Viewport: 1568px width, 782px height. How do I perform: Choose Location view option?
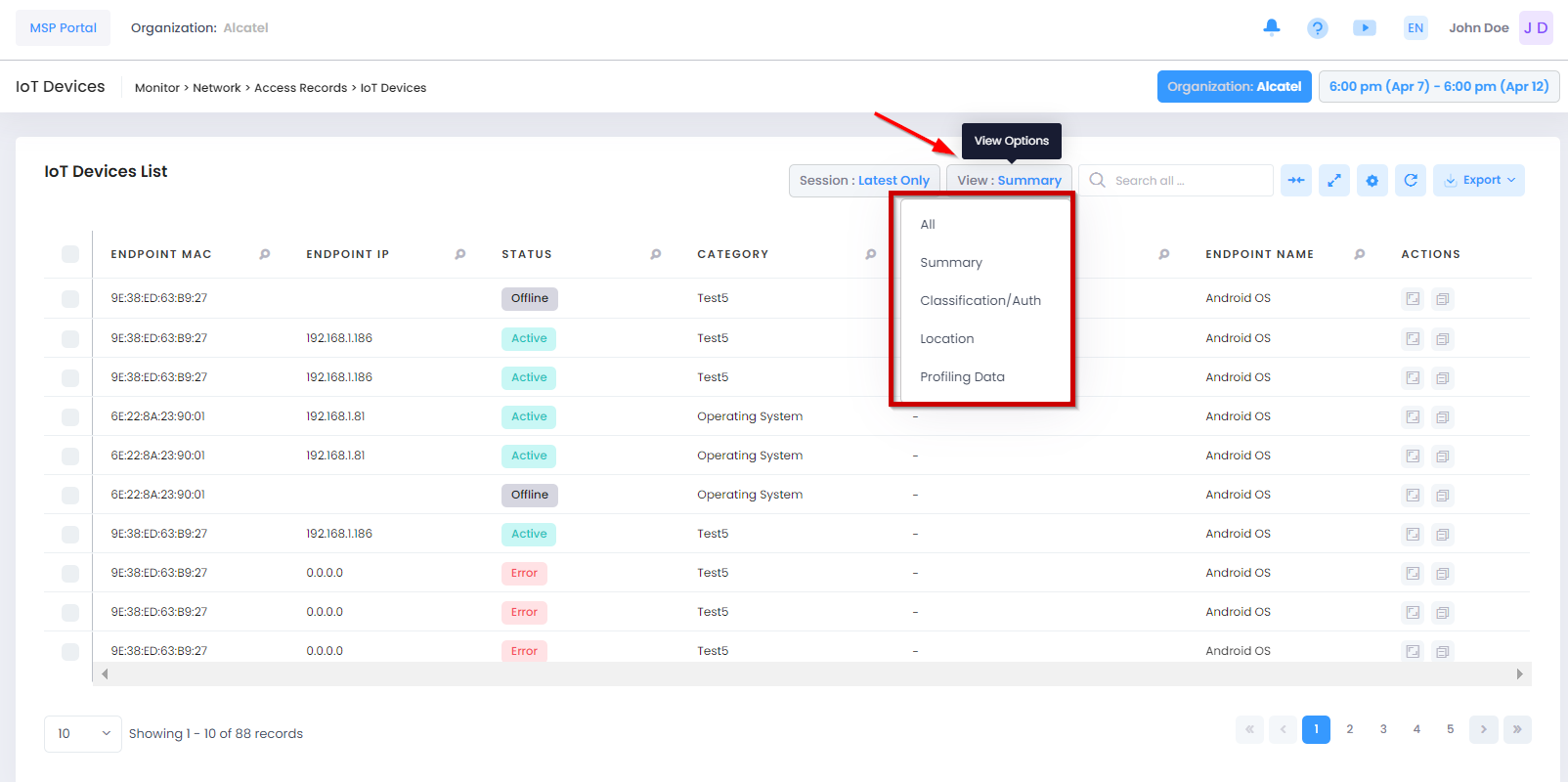pos(985,338)
